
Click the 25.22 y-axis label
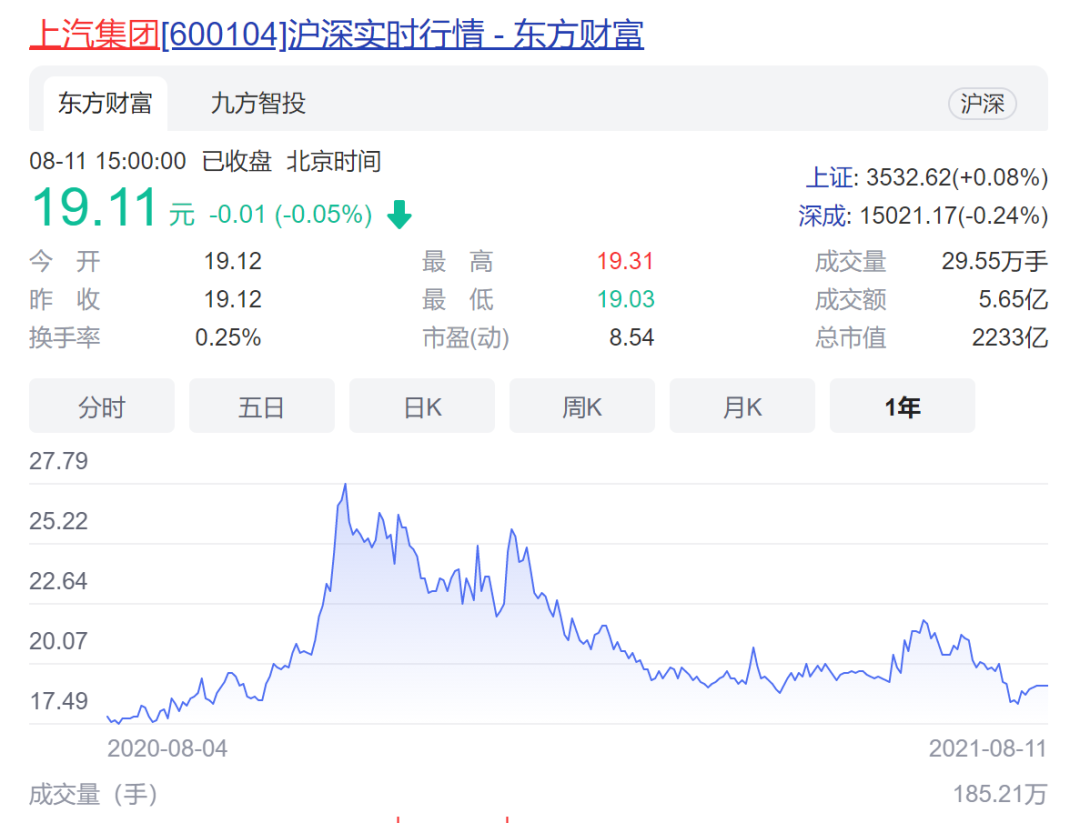pyautogui.click(x=59, y=521)
